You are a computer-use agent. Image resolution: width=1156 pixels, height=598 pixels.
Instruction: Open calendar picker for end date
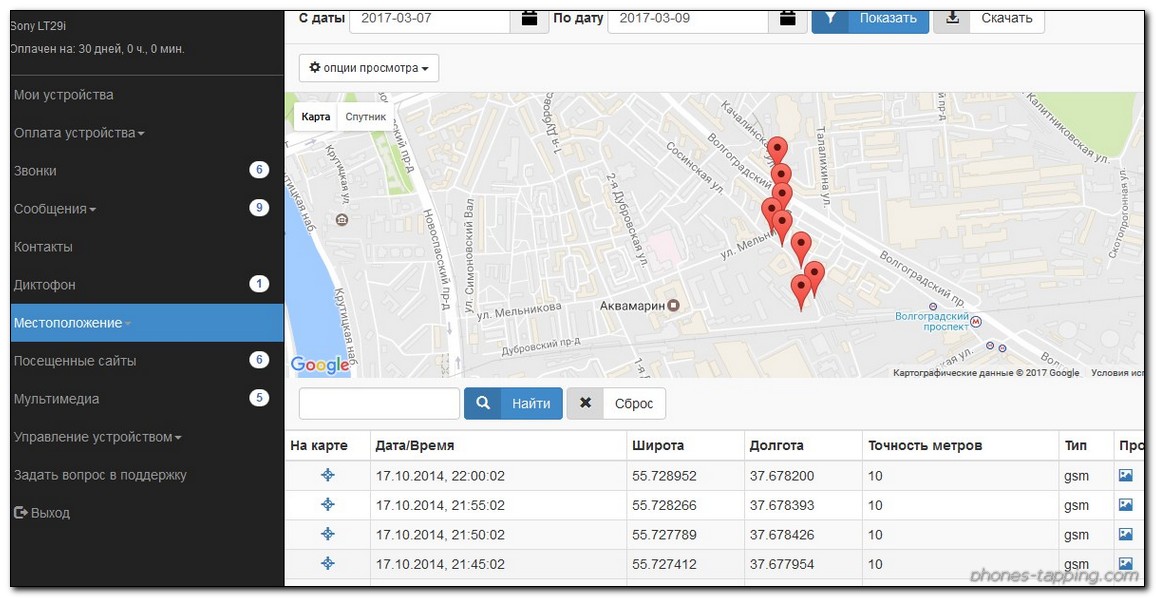click(x=787, y=18)
